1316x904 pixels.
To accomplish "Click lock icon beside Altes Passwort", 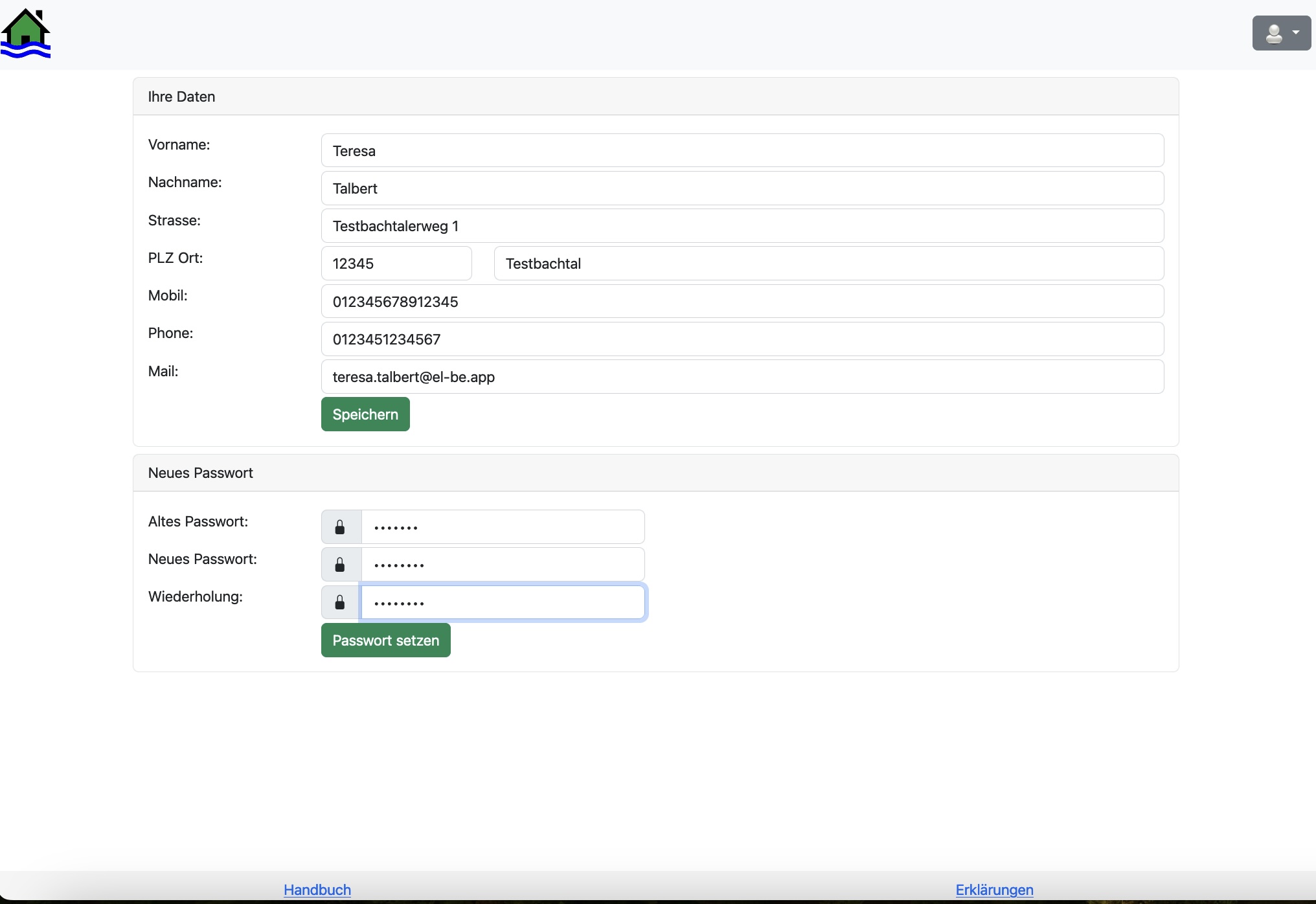I will pyautogui.click(x=340, y=527).
